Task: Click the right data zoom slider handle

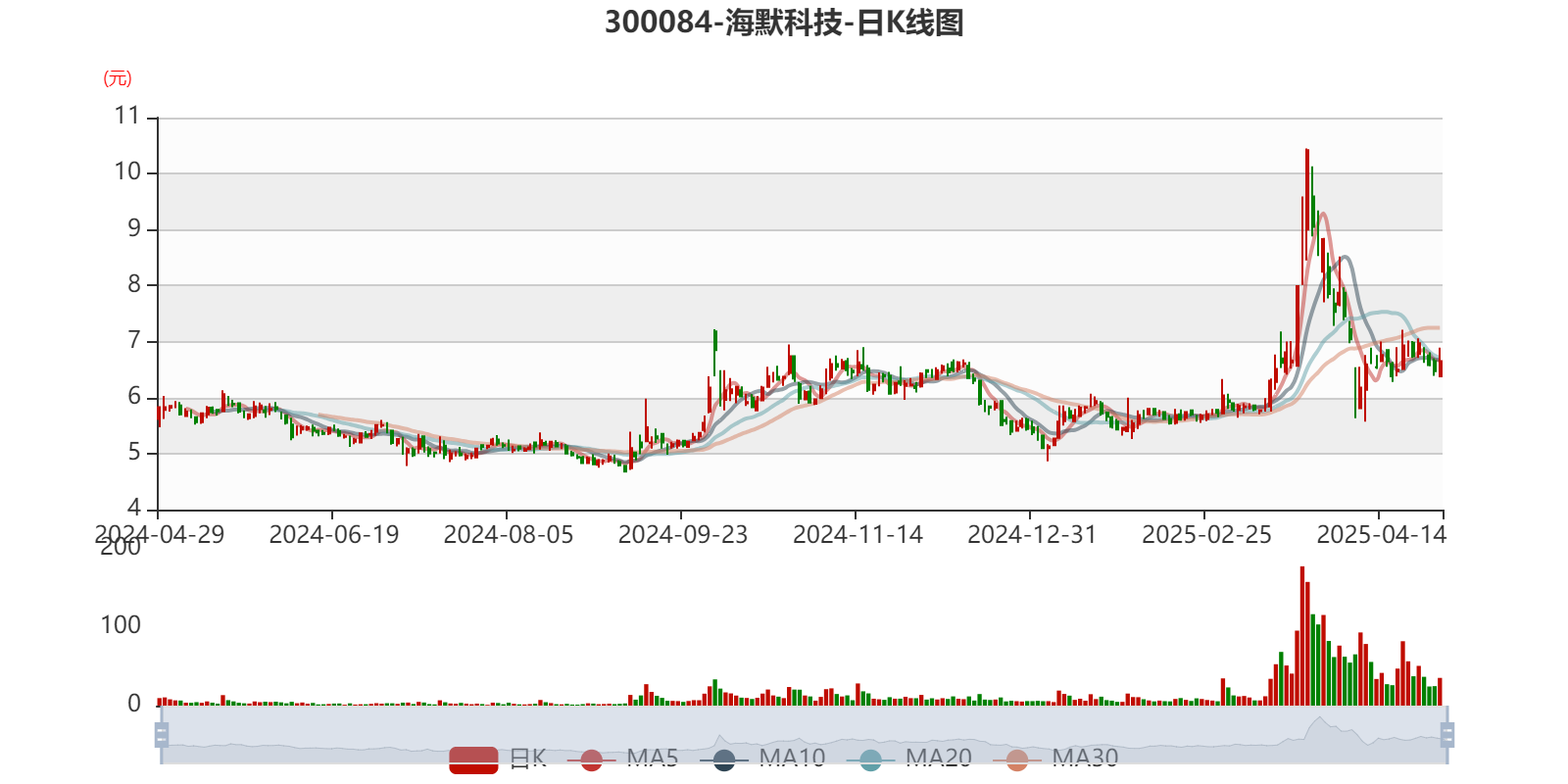Action: click(1446, 735)
